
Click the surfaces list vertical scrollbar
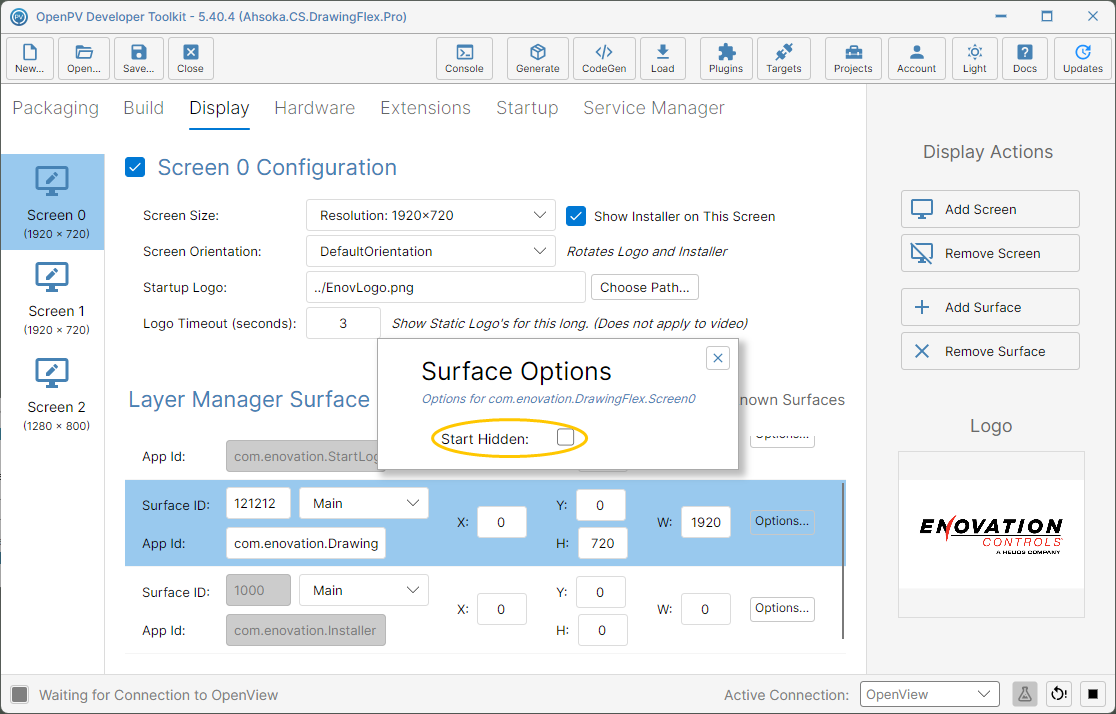click(x=844, y=561)
